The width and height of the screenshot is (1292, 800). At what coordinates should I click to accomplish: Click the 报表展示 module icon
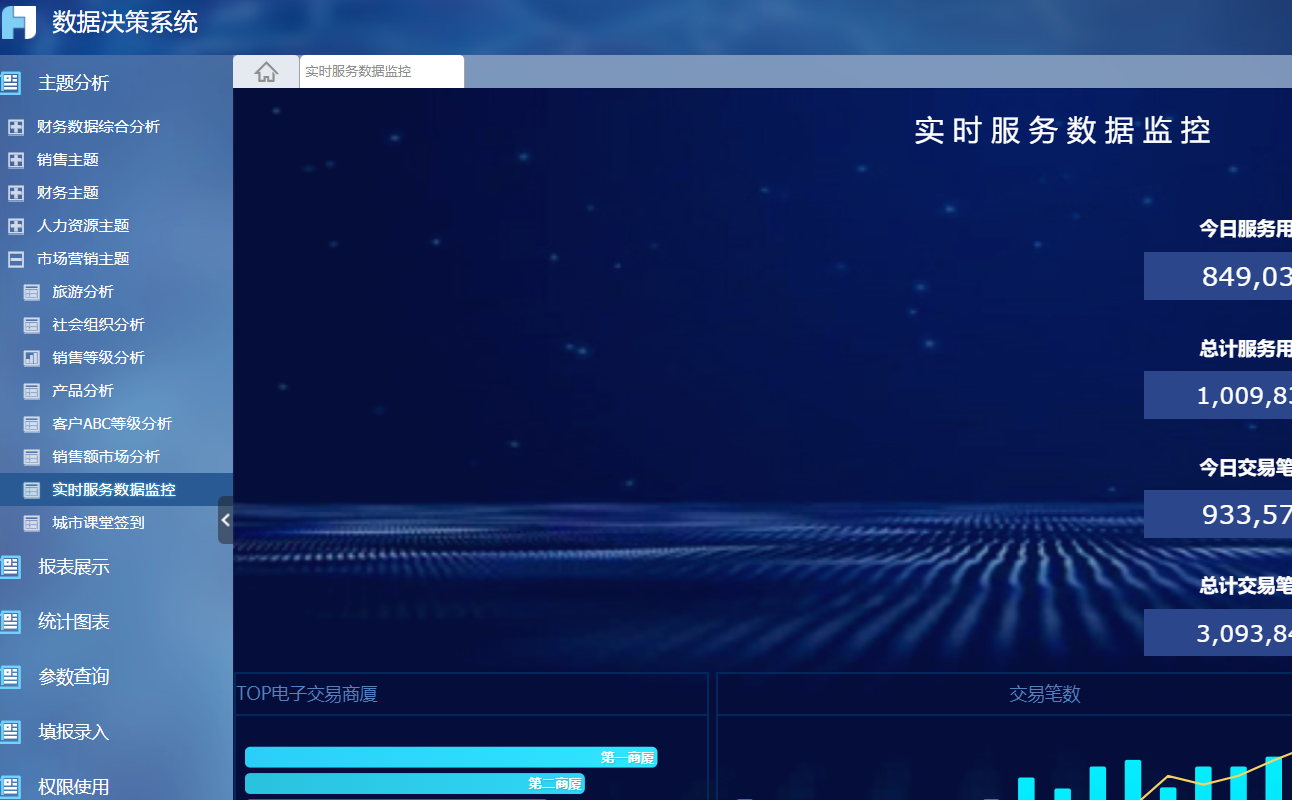(x=10, y=567)
